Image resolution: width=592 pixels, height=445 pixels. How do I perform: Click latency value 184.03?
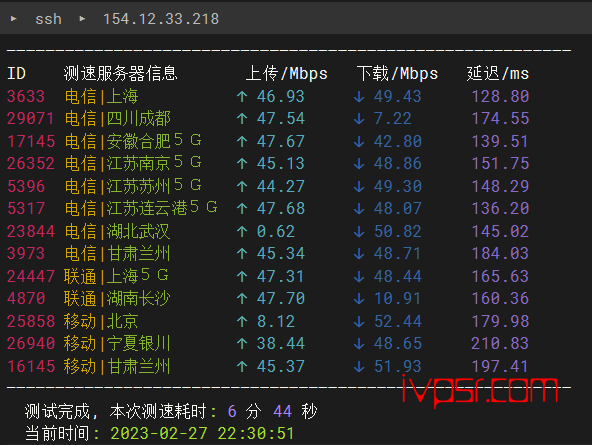pyautogui.click(x=500, y=253)
